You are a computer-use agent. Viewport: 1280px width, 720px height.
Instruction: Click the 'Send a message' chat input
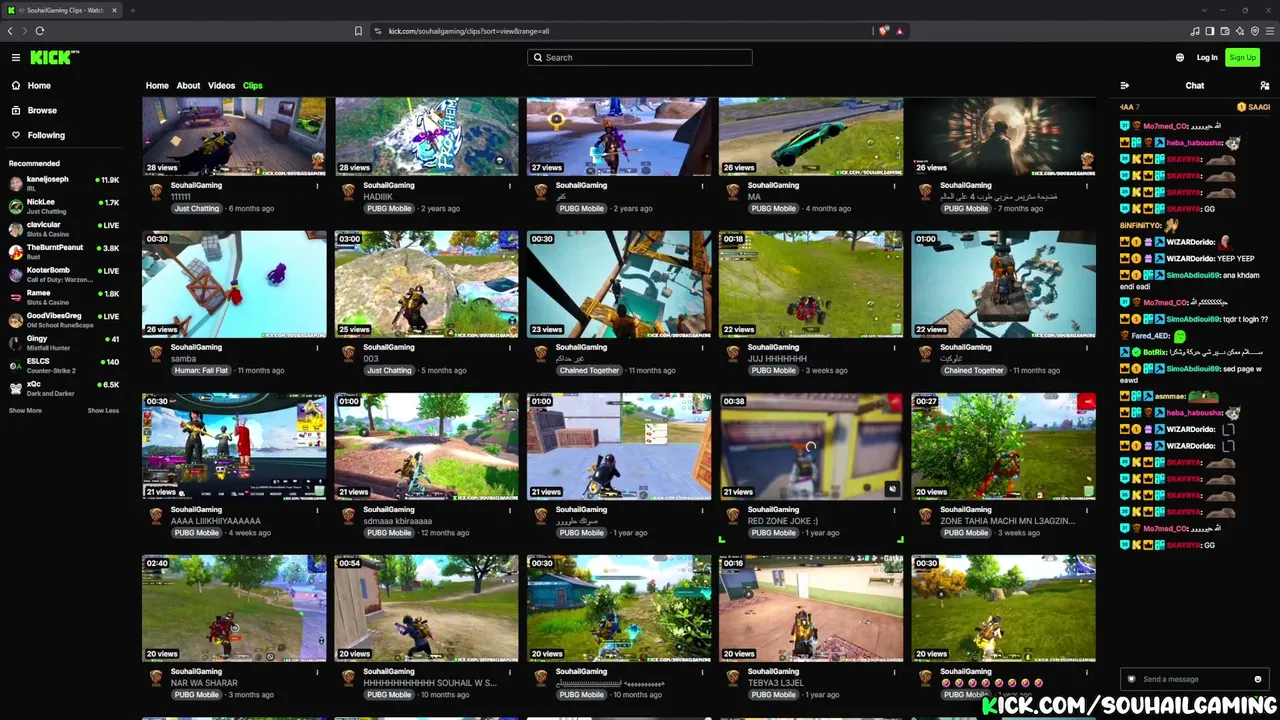coord(1194,679)
